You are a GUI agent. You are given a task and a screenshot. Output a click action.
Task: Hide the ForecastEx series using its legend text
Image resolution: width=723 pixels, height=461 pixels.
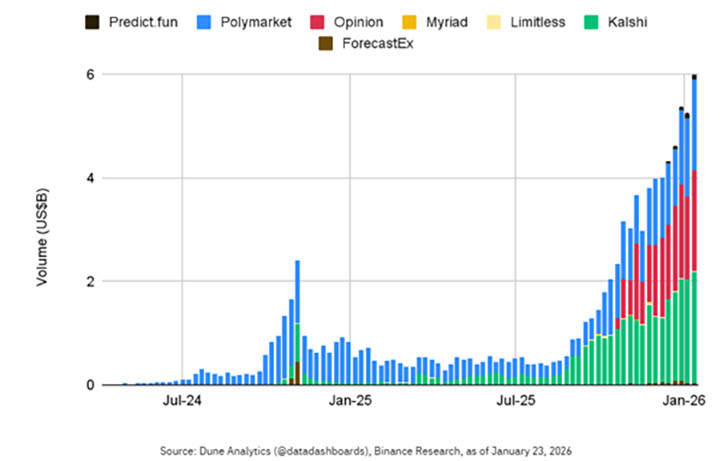379,43
